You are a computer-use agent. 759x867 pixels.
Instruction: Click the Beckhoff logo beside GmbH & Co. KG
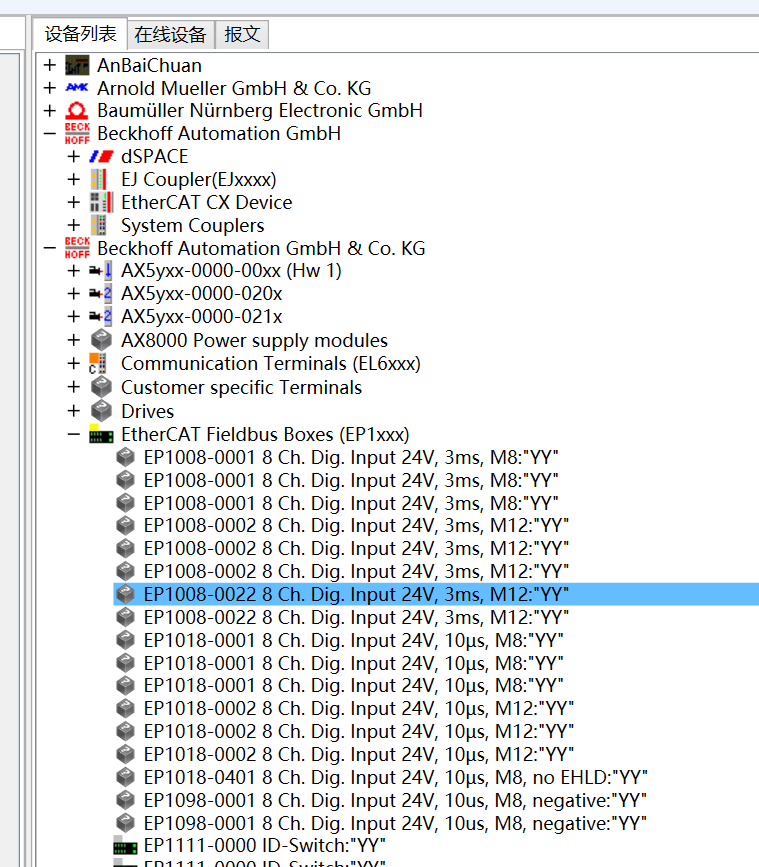pos(77,248)
